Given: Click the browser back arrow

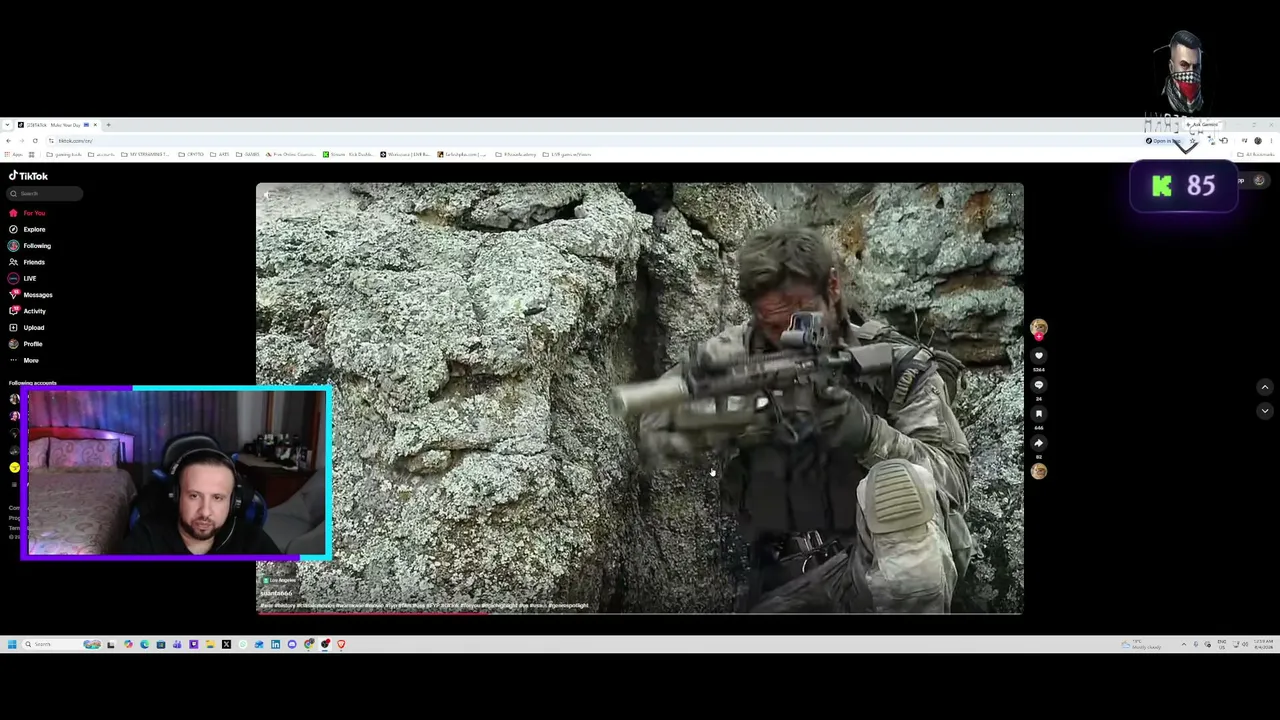Looking at the screenshot, I should (8, 141).
